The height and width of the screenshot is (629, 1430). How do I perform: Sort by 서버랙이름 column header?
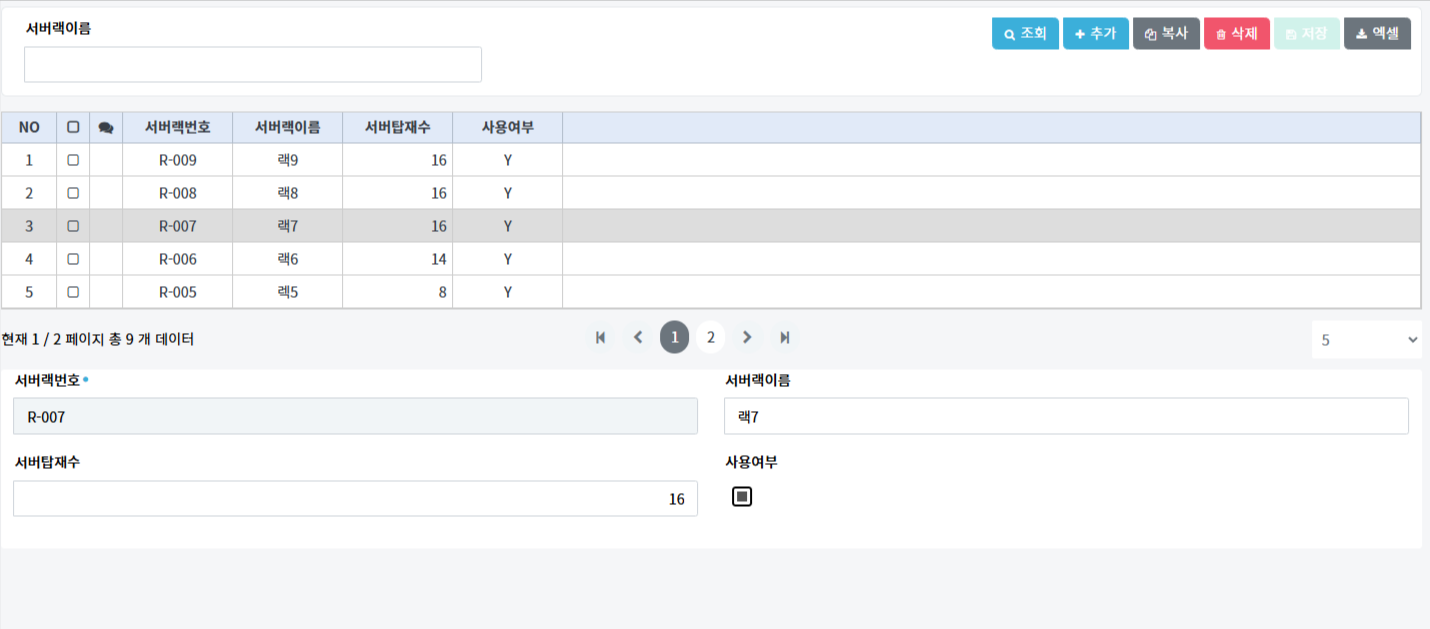tap(288, 127)
